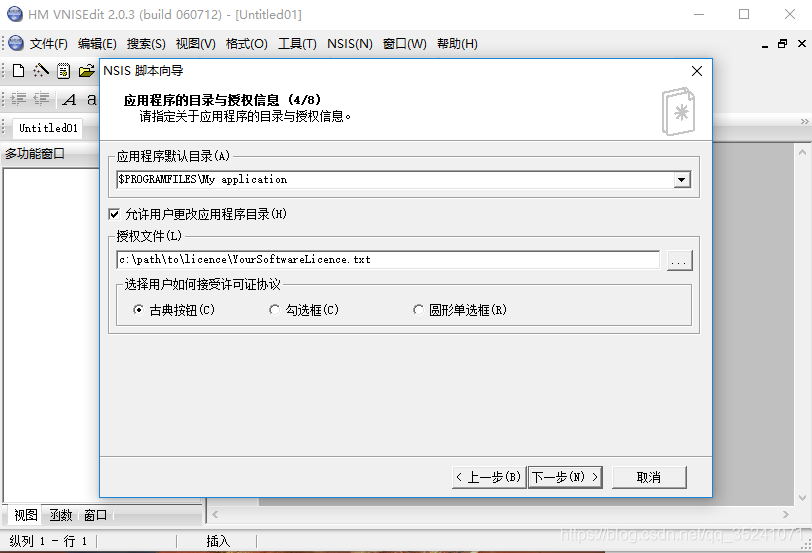Viewport: 812px width, 553px height.
Task: Click the editor vertical scrollbar down arrow
Action: tap(802, 498)
